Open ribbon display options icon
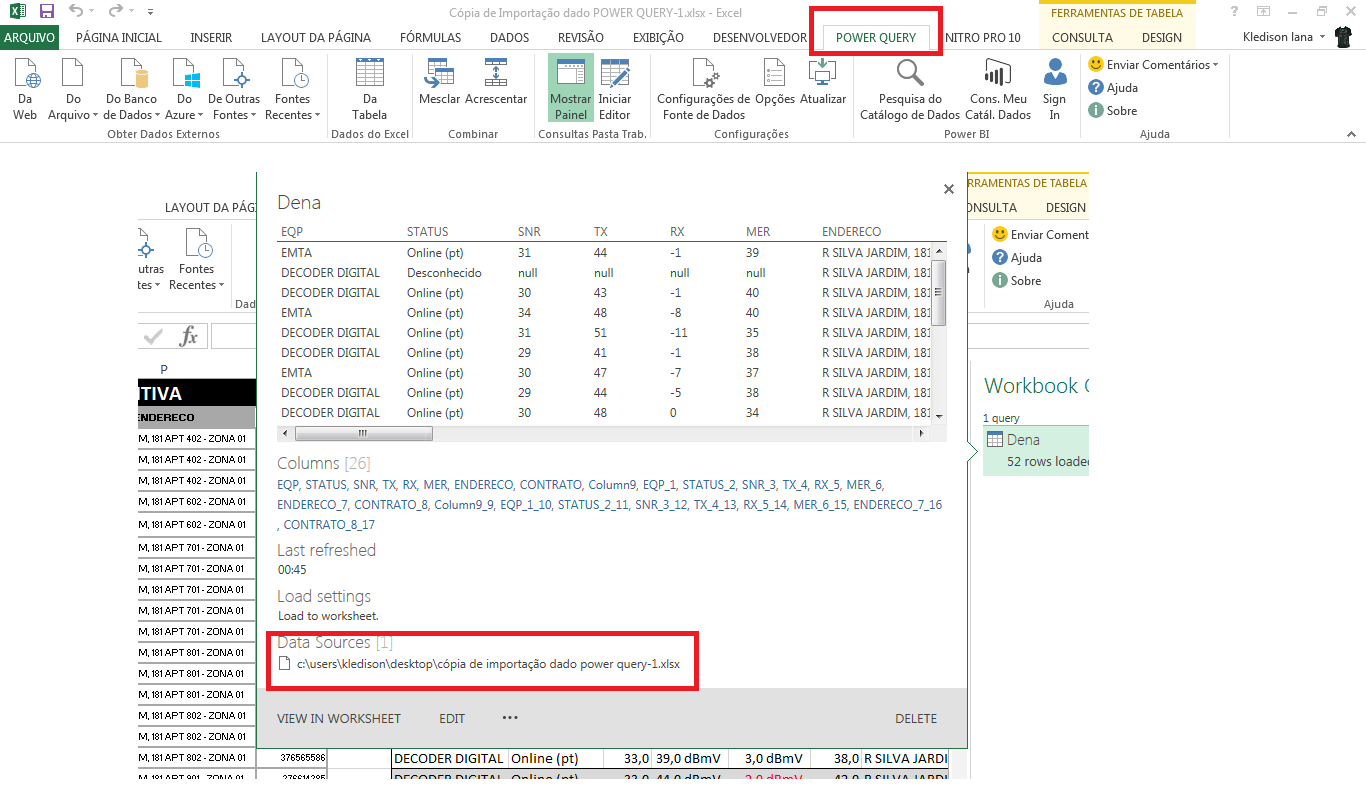Image resolution: width=1366 pixels, height=800 pixels. [x=1264, y=11]
